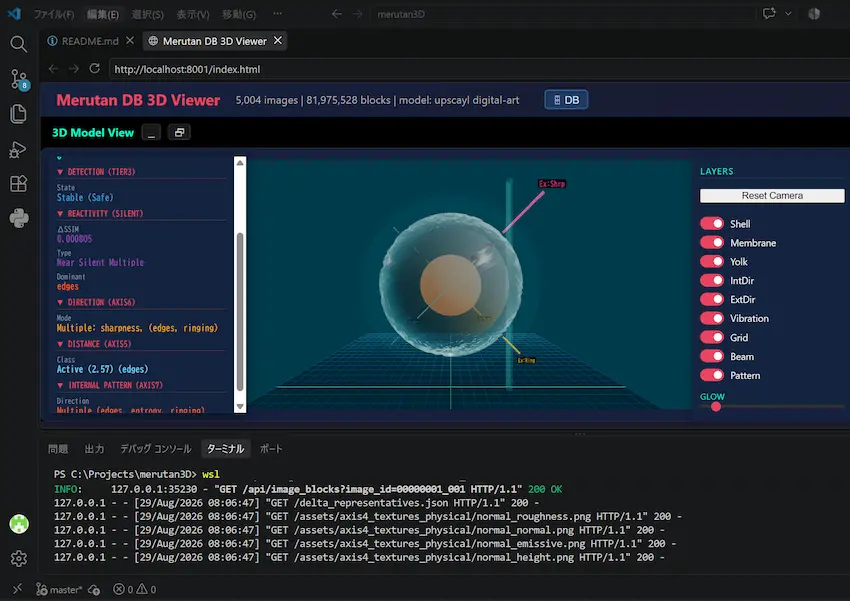Click the Ex:Ring label in 3D view
The image size is (850, 601).
click(526, 360)
